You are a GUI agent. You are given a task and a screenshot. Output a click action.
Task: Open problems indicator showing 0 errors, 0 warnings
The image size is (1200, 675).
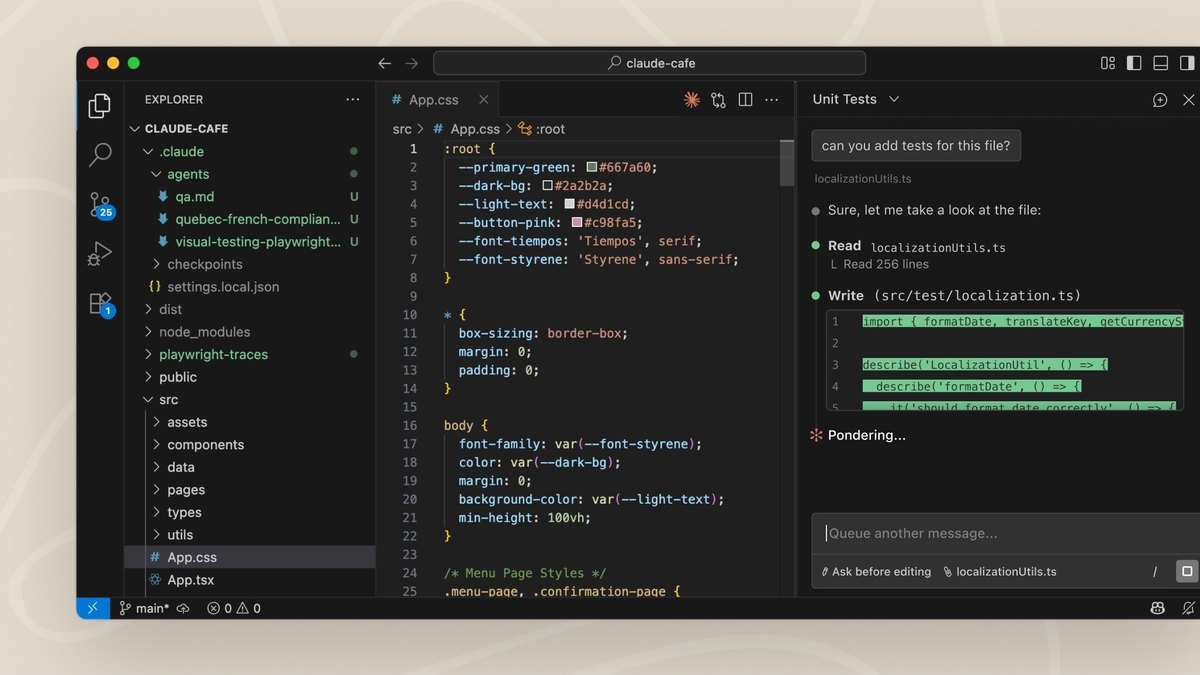[233, 608]
